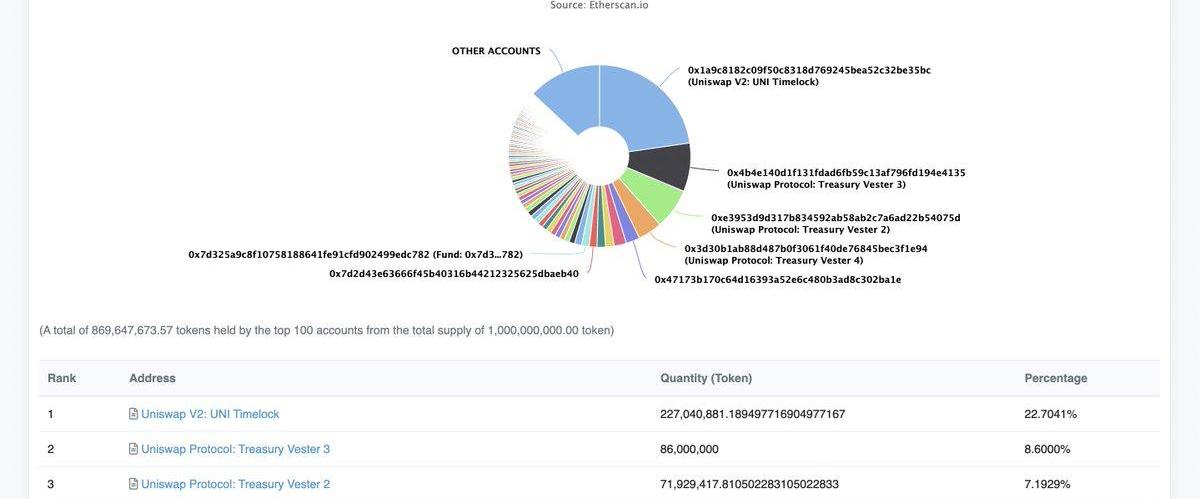The height and width of the screenshot is (499, 1200).
Task: Click contract icon beside Uniswap V2: UNI Timelock
Action: (x=133, y=414)
